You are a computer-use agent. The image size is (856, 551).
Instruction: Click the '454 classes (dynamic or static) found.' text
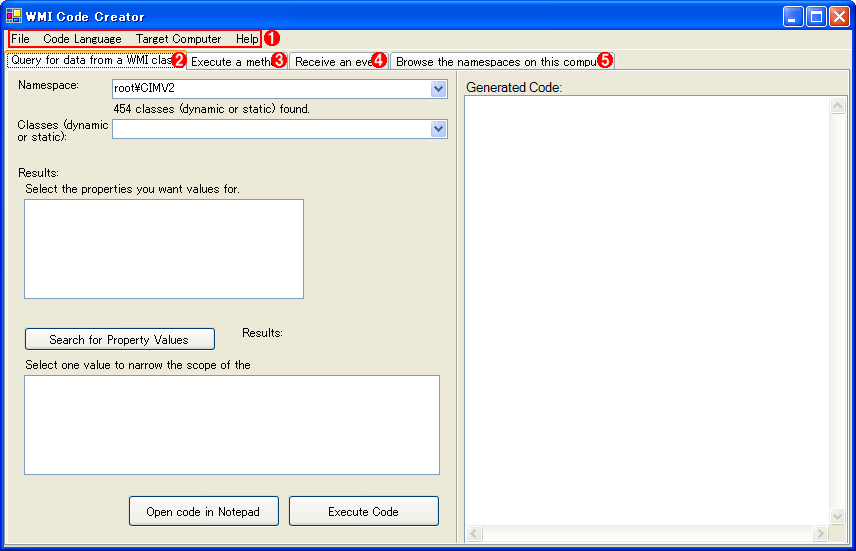tap(212, 109)
